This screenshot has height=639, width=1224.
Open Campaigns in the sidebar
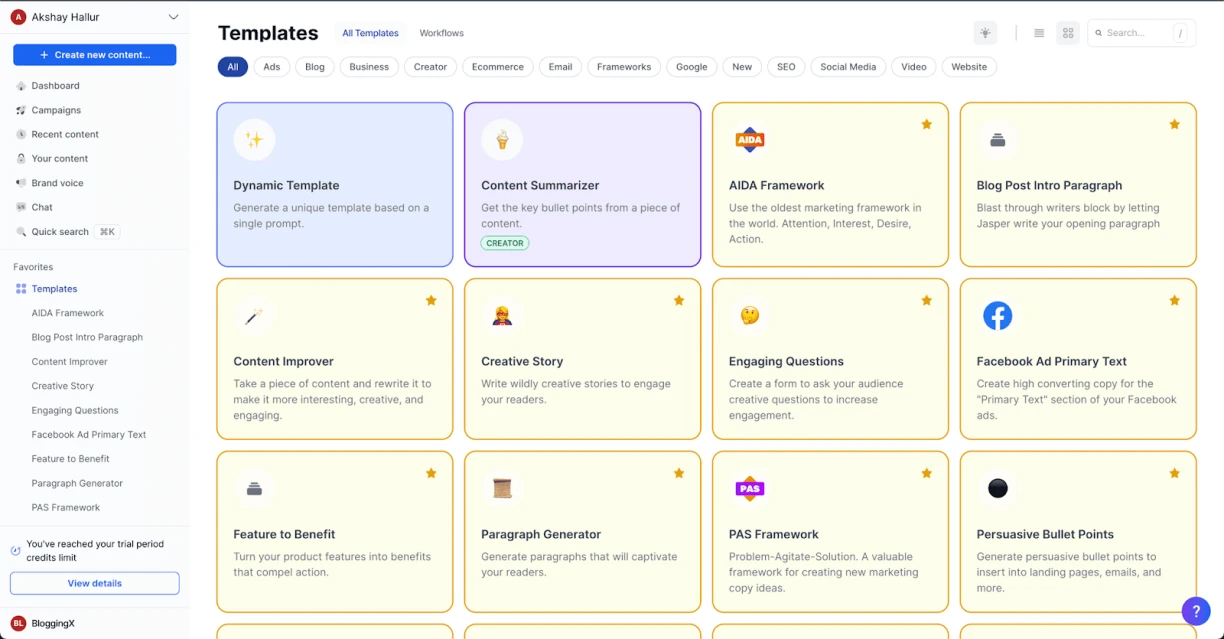(56, 110)
